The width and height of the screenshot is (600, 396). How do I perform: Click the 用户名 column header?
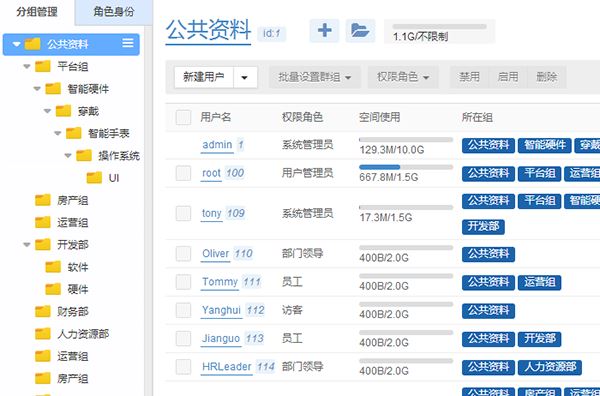point(216,117)
